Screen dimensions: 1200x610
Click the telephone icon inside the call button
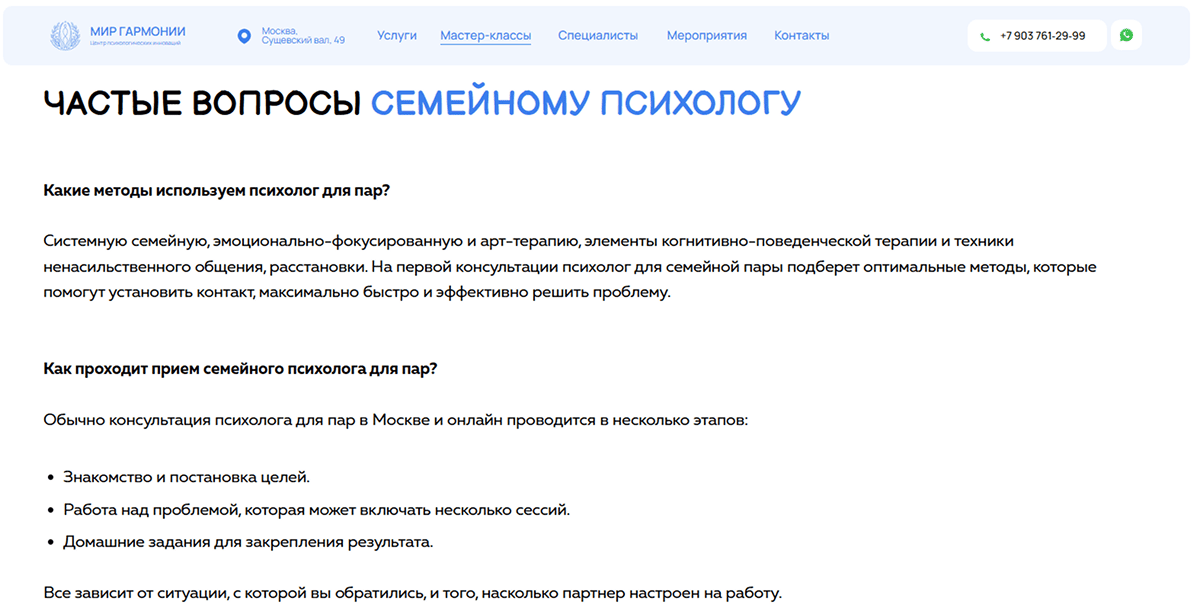(x=985, y=35)
